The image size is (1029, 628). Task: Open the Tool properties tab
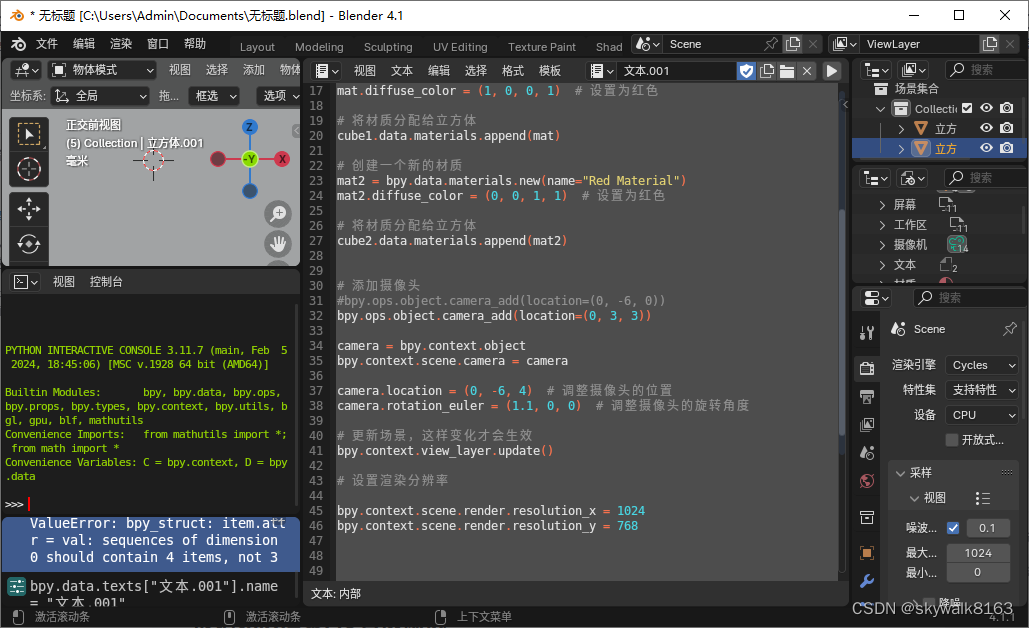pyautogui.click(x=867, y=333)
